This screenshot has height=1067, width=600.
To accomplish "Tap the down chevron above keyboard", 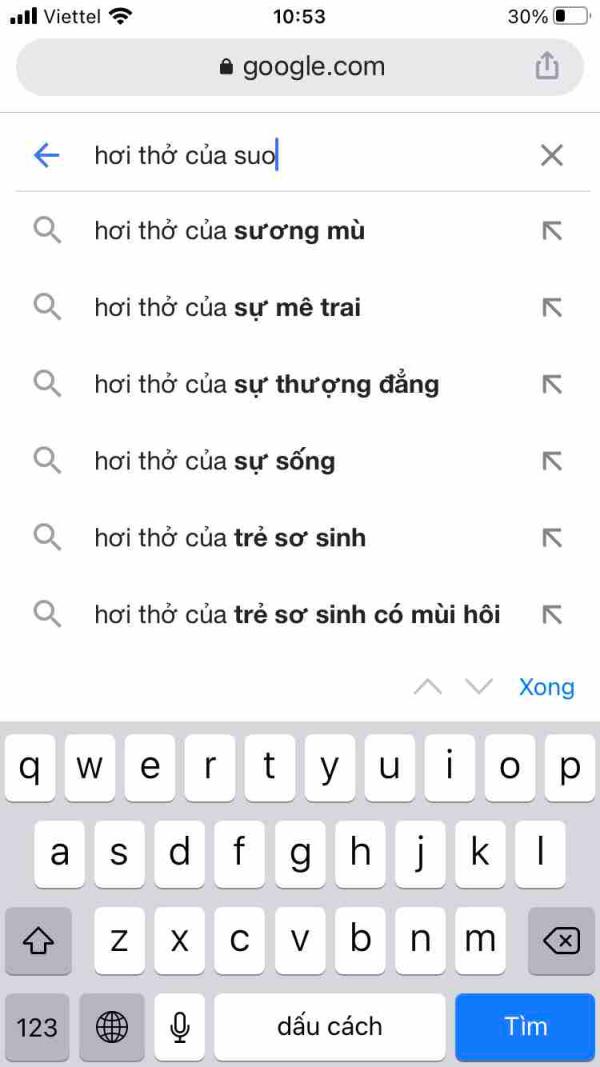I will pos(479,687).
